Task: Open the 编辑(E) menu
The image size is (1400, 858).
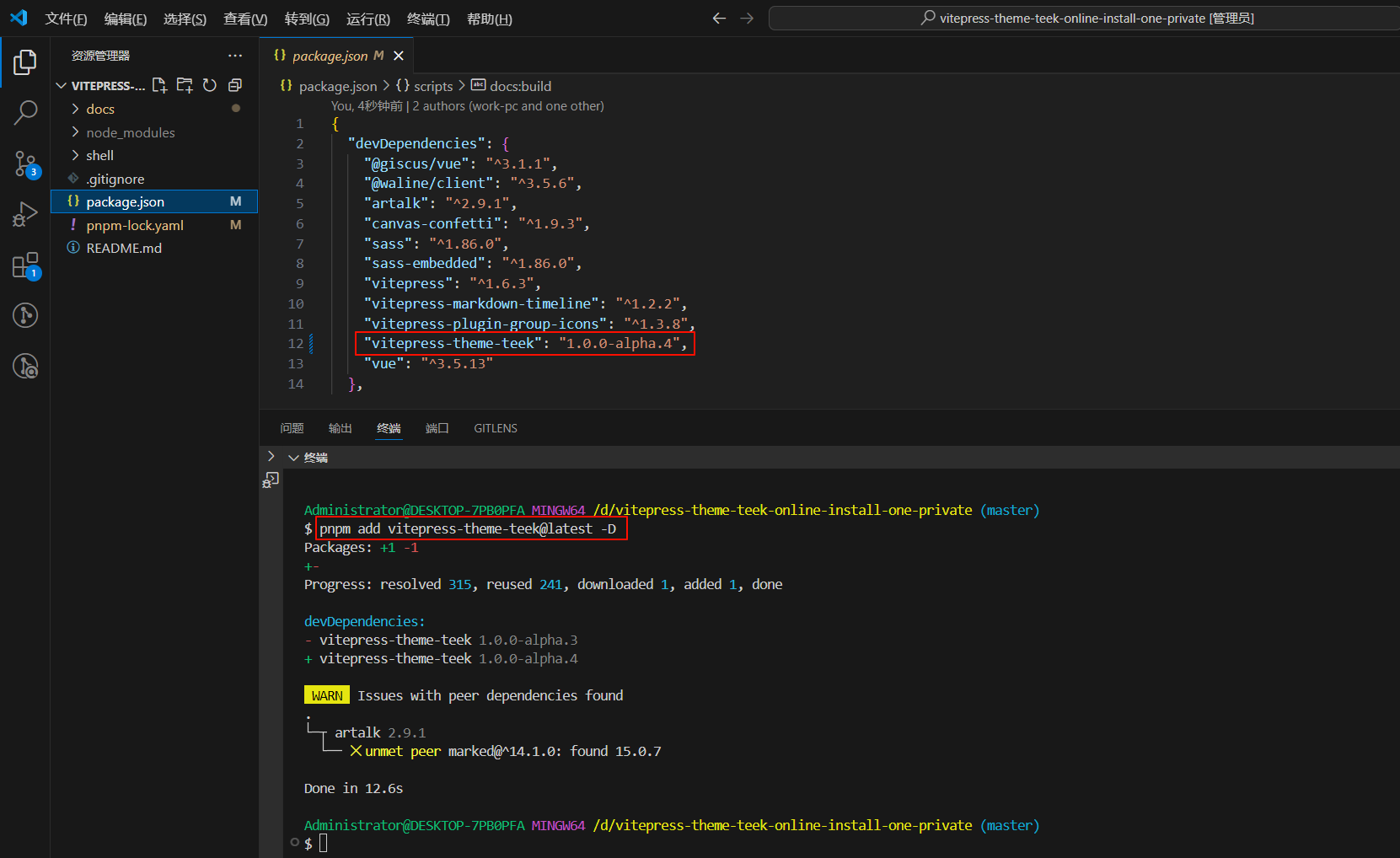Action: [126, 19]
